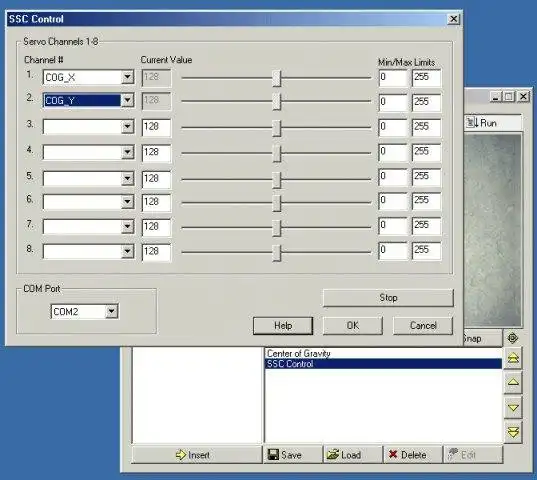The image size is (537, 480).
Task: Expand channel 8 variable dropdown
Action: (x=127, y=251)
